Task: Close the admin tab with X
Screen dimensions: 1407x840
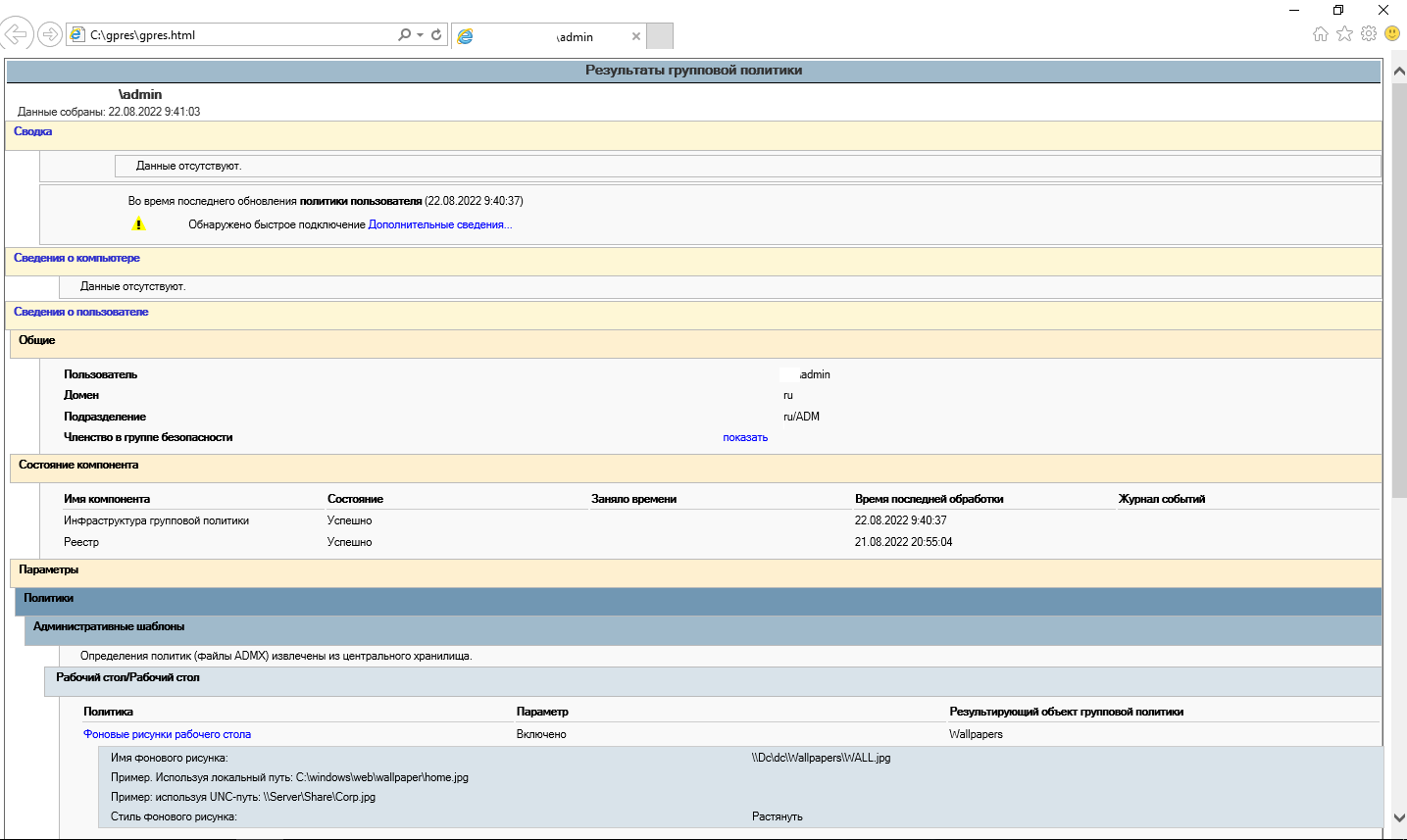Action: pos(636,36)
